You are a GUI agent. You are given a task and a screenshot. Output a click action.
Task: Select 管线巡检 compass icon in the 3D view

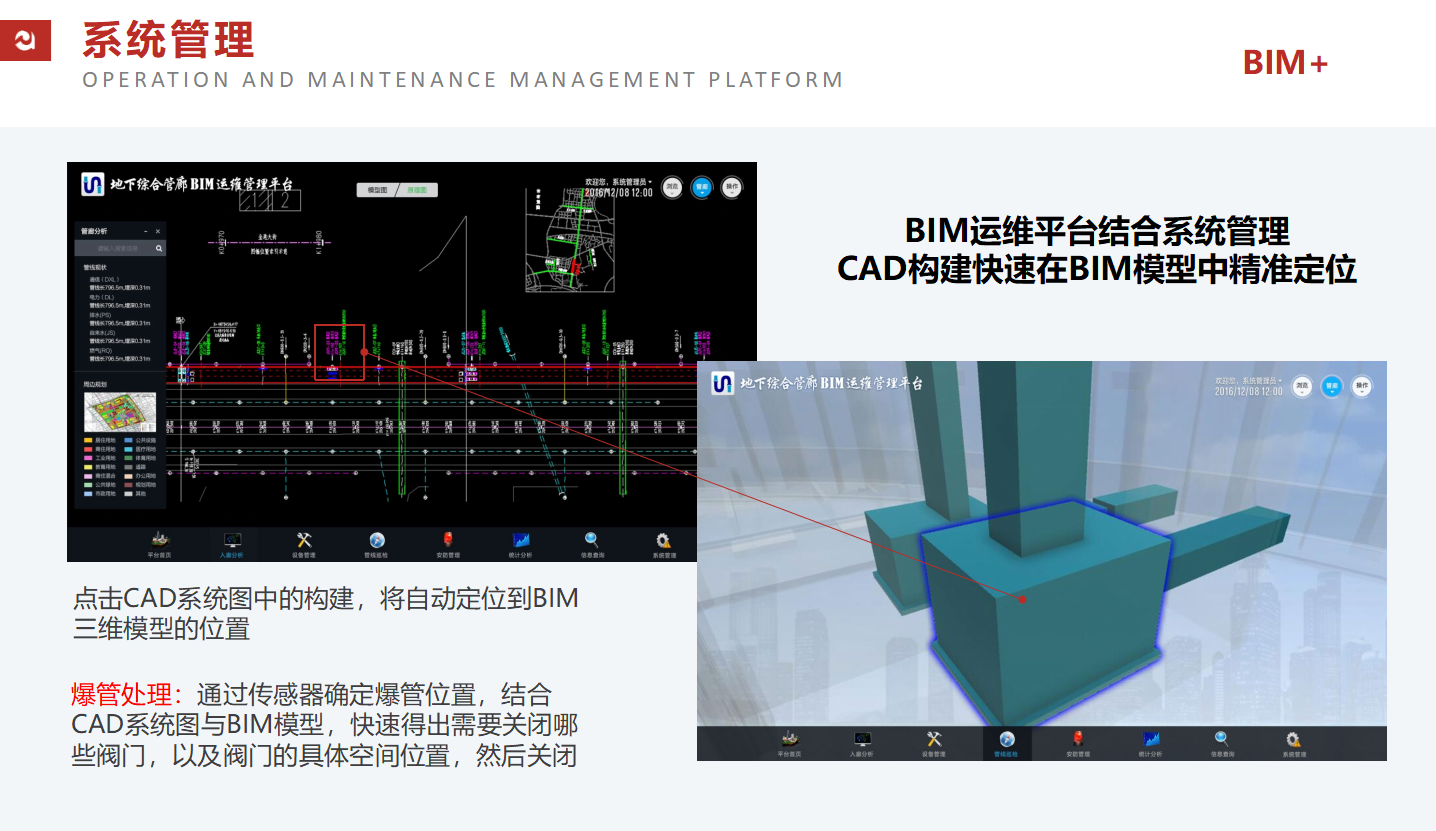[1007, 740]
